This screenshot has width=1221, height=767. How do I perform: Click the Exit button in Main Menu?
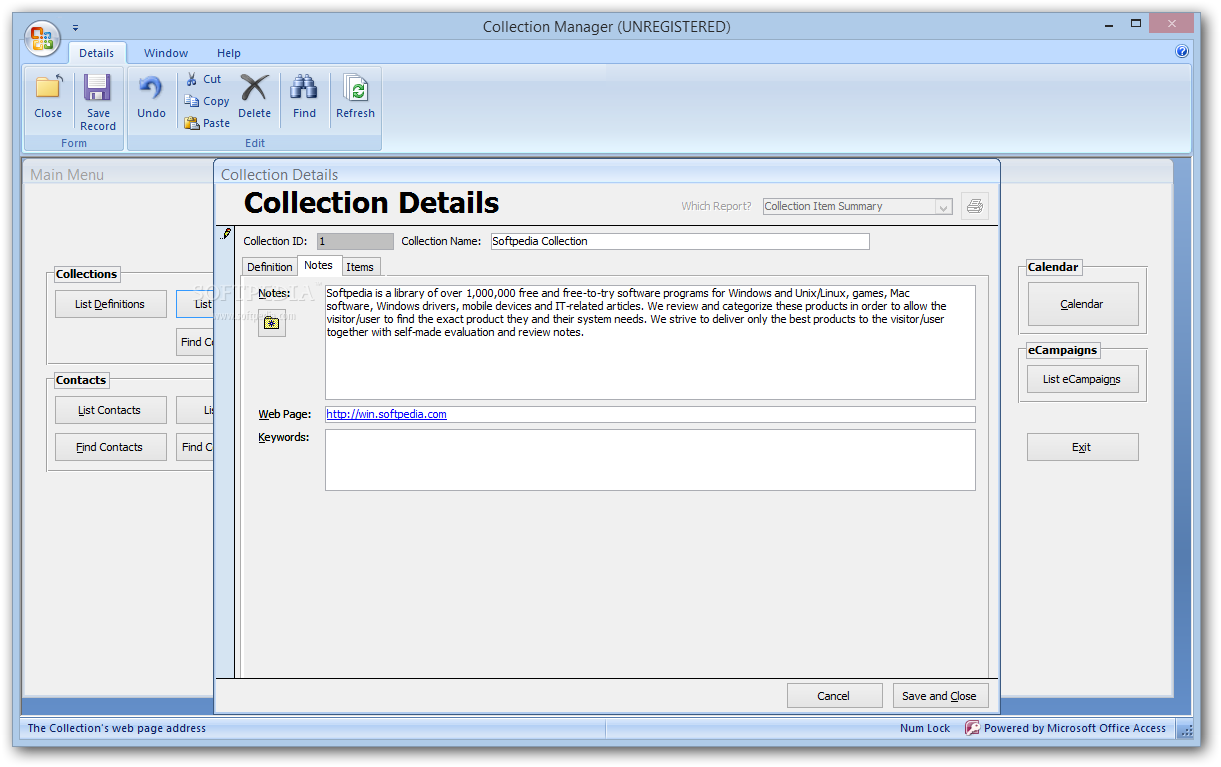(1082, 447)
